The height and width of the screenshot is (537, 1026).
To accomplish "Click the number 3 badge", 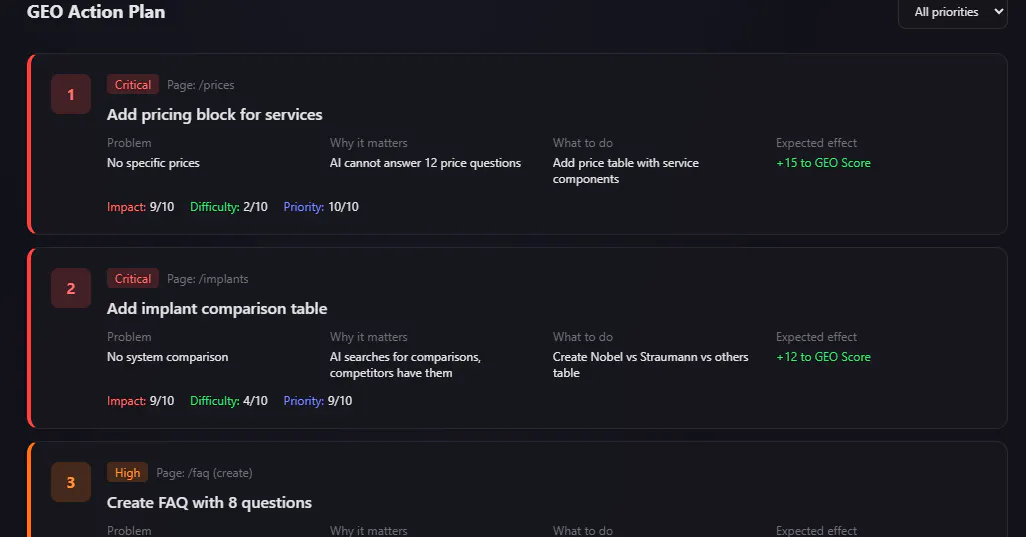I will click(71, 483).
